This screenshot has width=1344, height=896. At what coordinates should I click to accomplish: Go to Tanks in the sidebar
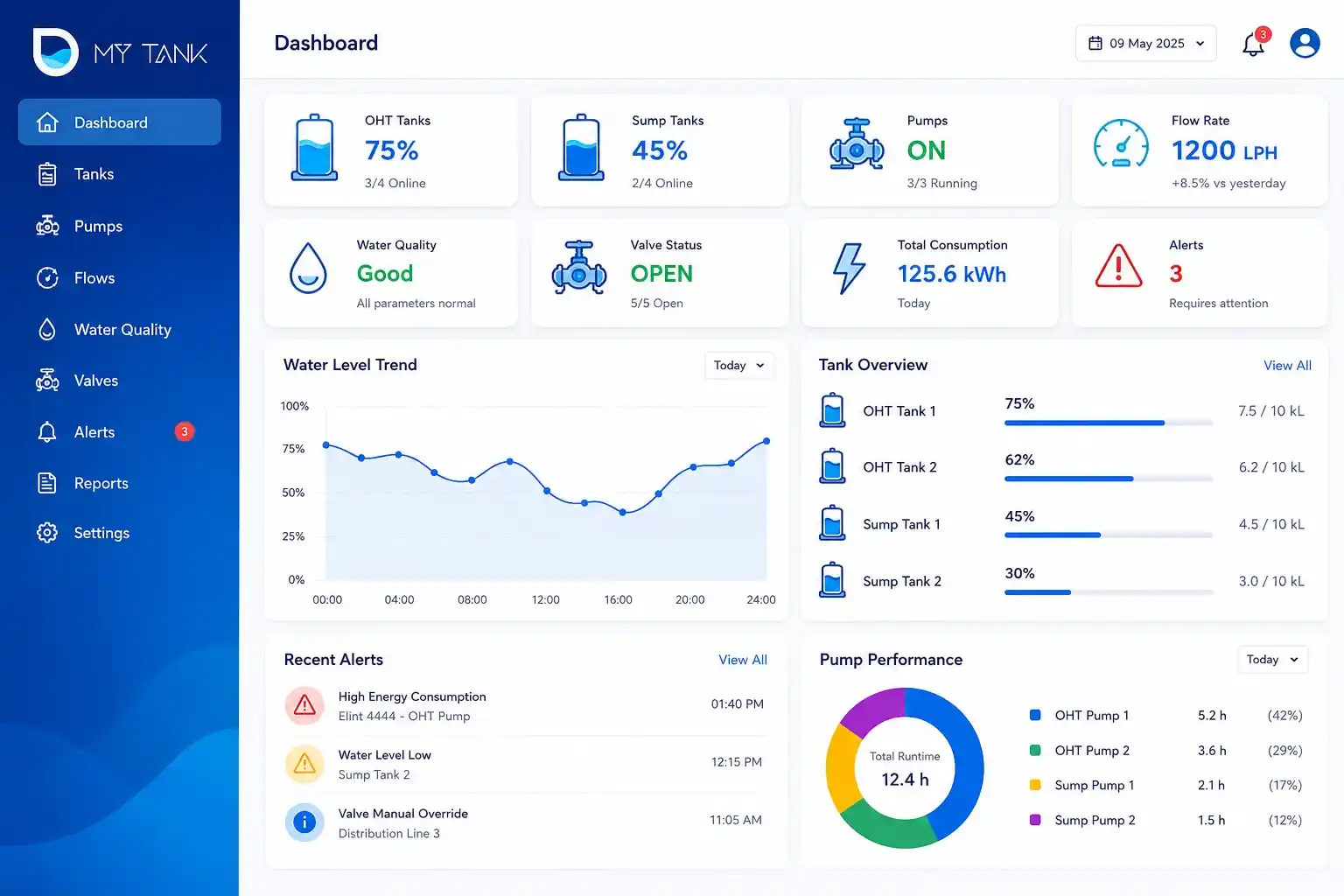click(119, 174)
